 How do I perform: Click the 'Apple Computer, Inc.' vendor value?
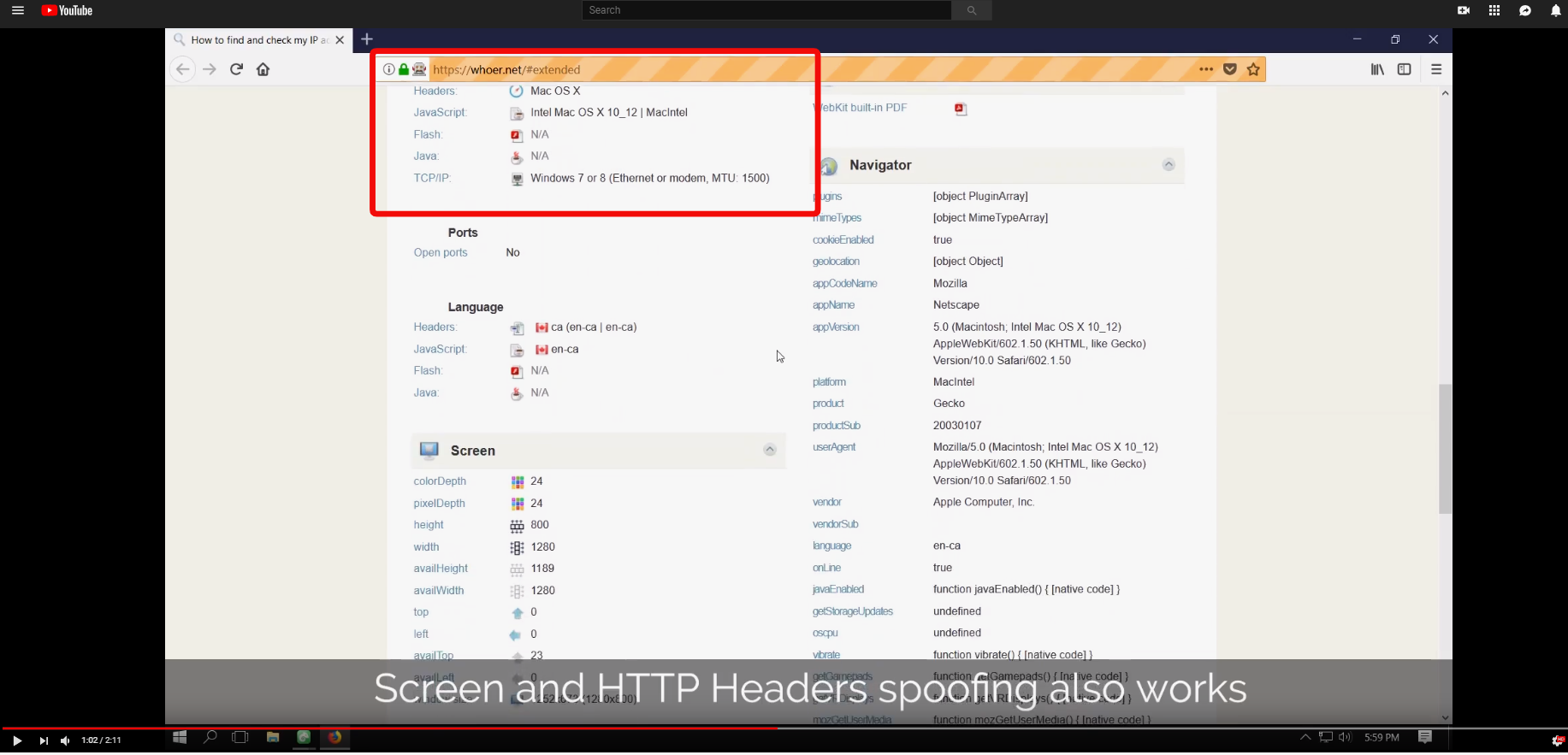(984, 502)
